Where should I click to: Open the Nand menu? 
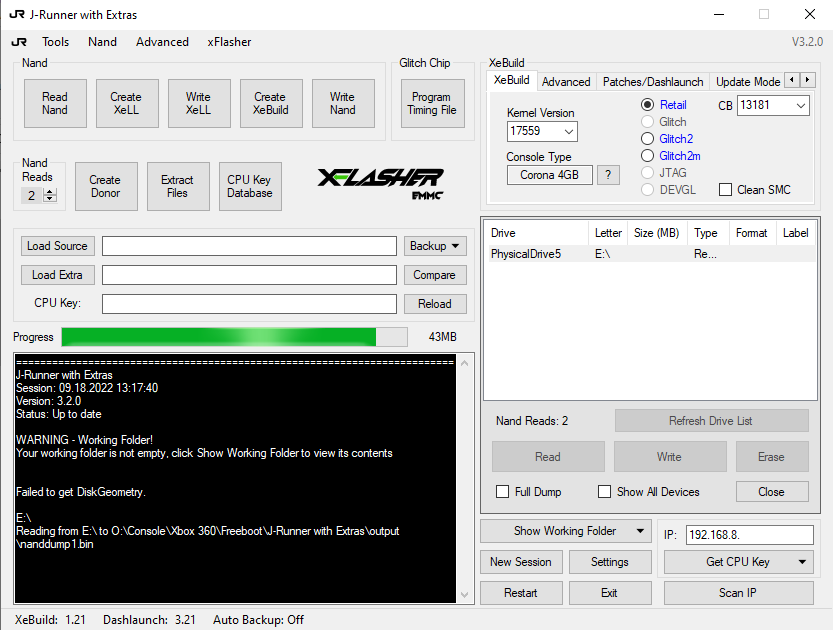click(x=103, y=42)
